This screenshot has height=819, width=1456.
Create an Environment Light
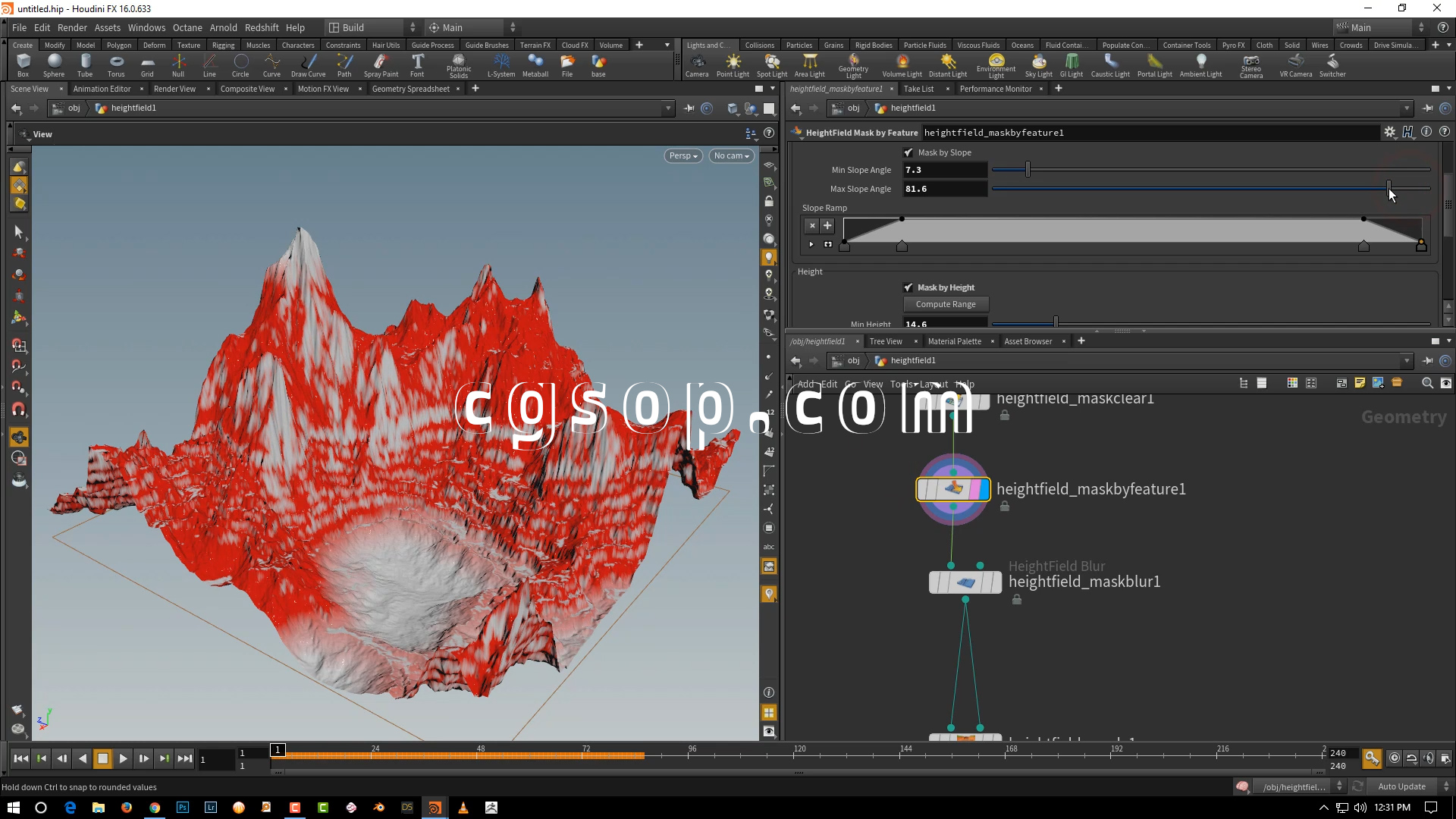click(x=996, y=64)
